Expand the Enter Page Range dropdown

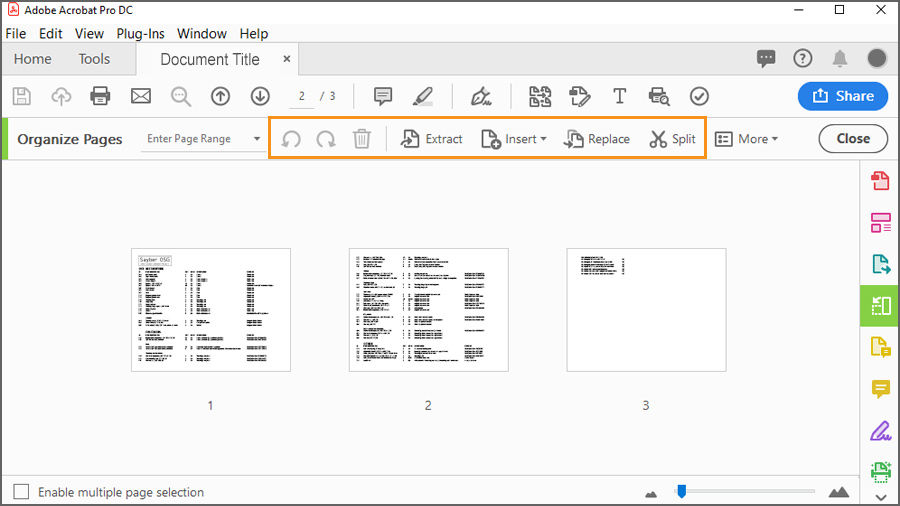click(257, 139)
